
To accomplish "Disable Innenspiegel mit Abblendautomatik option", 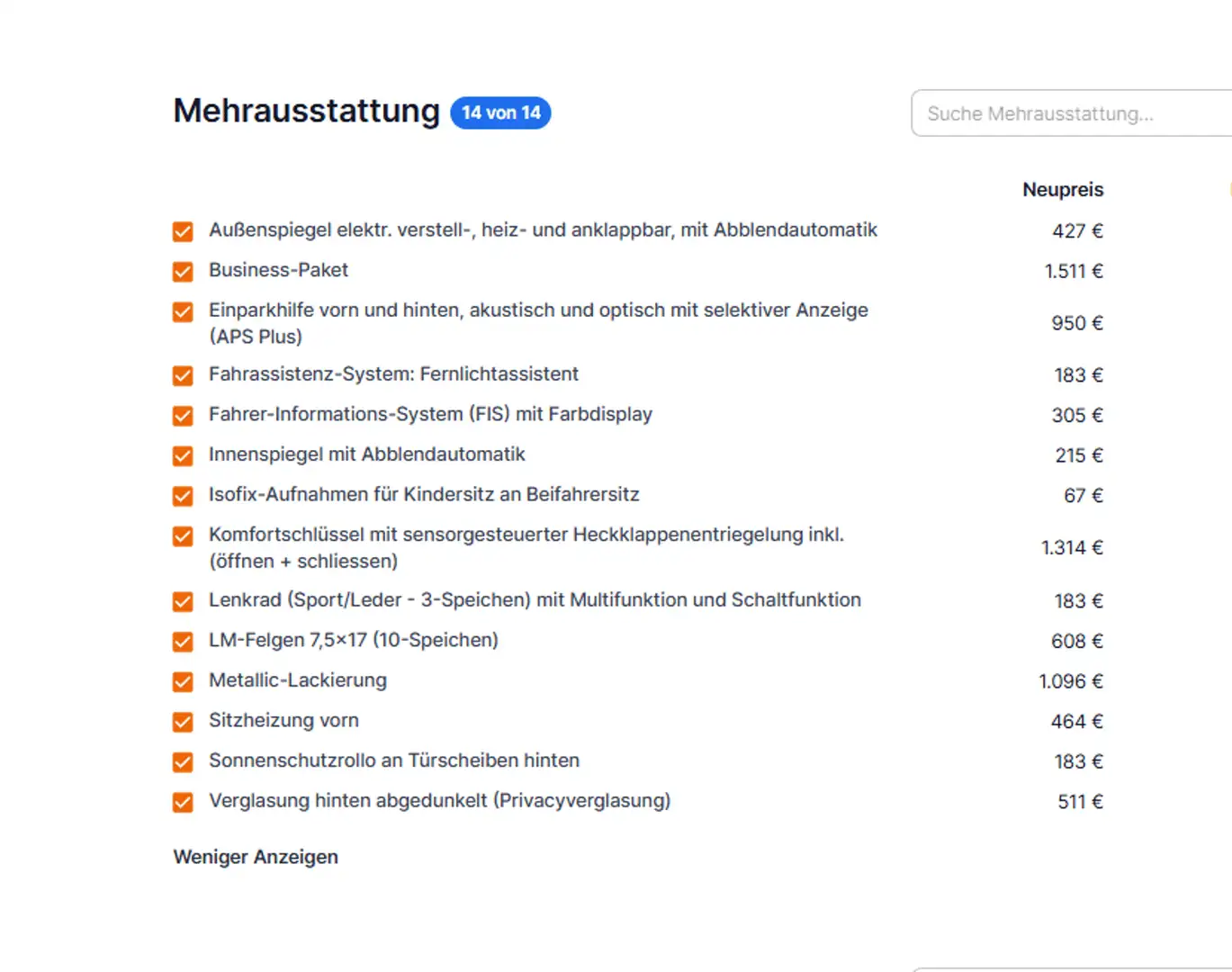I will point(183,455).
